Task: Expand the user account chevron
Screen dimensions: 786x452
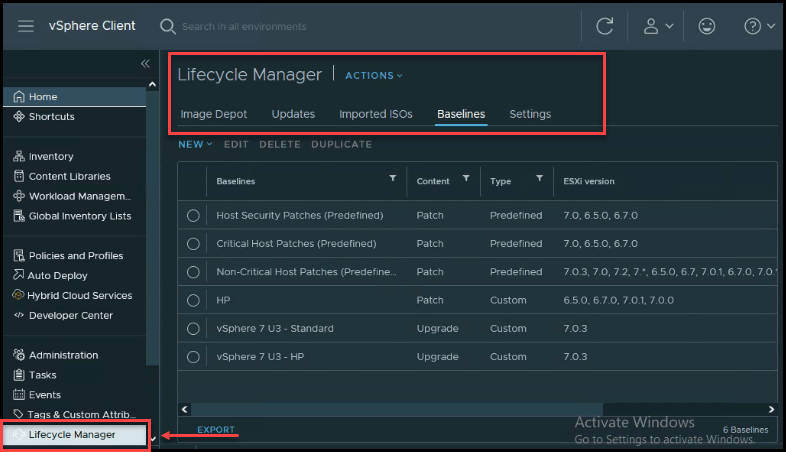Action: [x=669, y=26]
